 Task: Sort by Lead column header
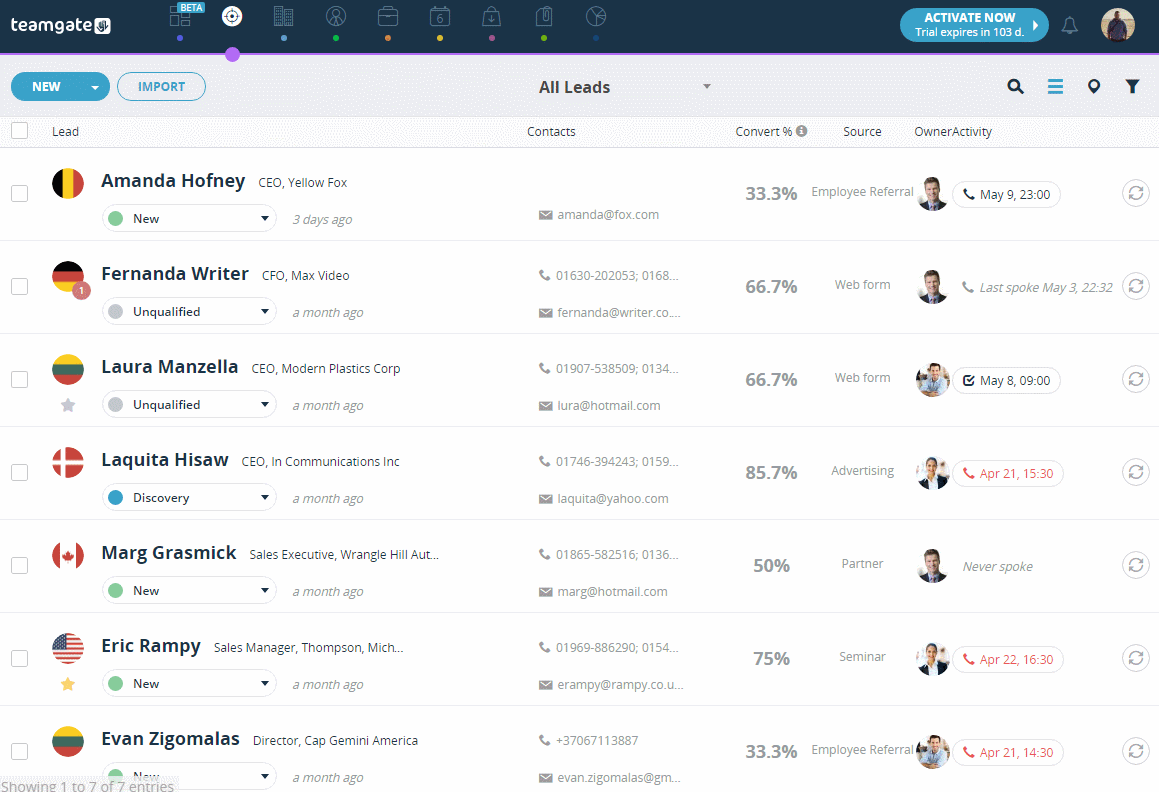[65, 132]
